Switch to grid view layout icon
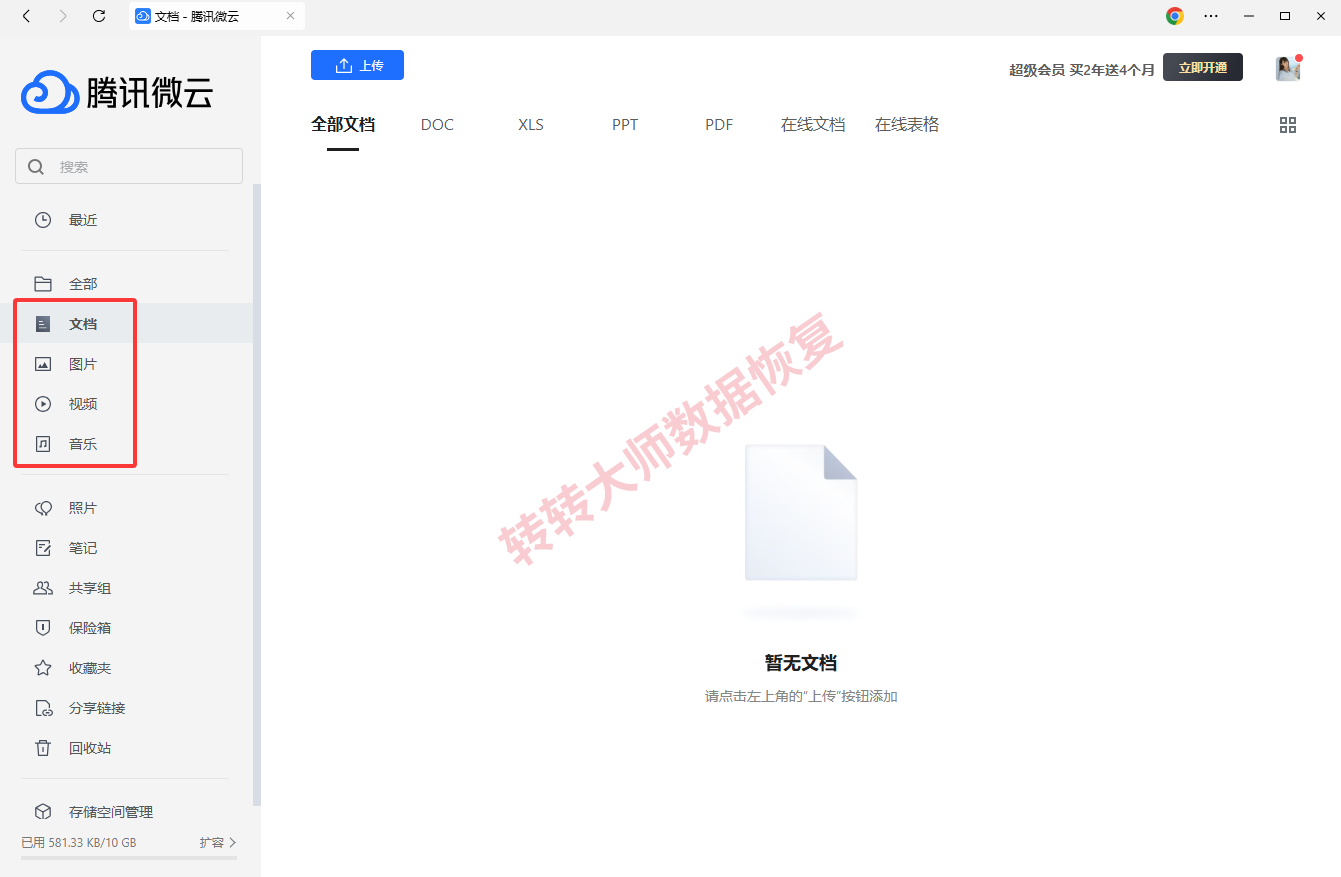The width and height of the screenshot is (1341, 877). pos(1288,125)
